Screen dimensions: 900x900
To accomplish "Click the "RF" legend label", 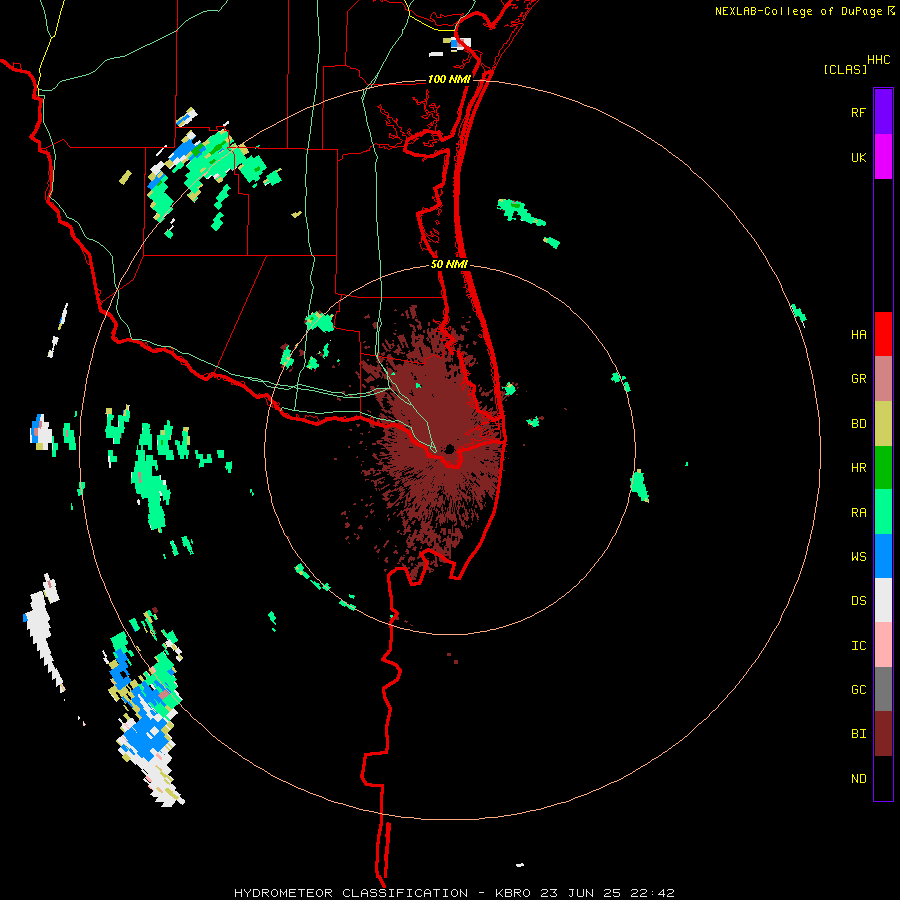I will tap(858, 112).
